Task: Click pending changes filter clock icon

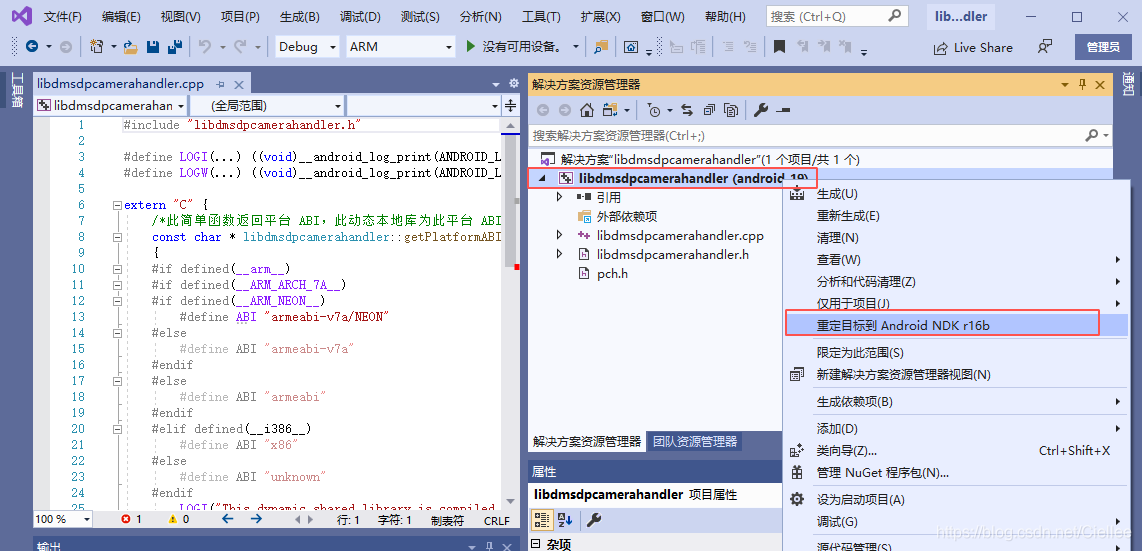Action: [x=654, y=110]
